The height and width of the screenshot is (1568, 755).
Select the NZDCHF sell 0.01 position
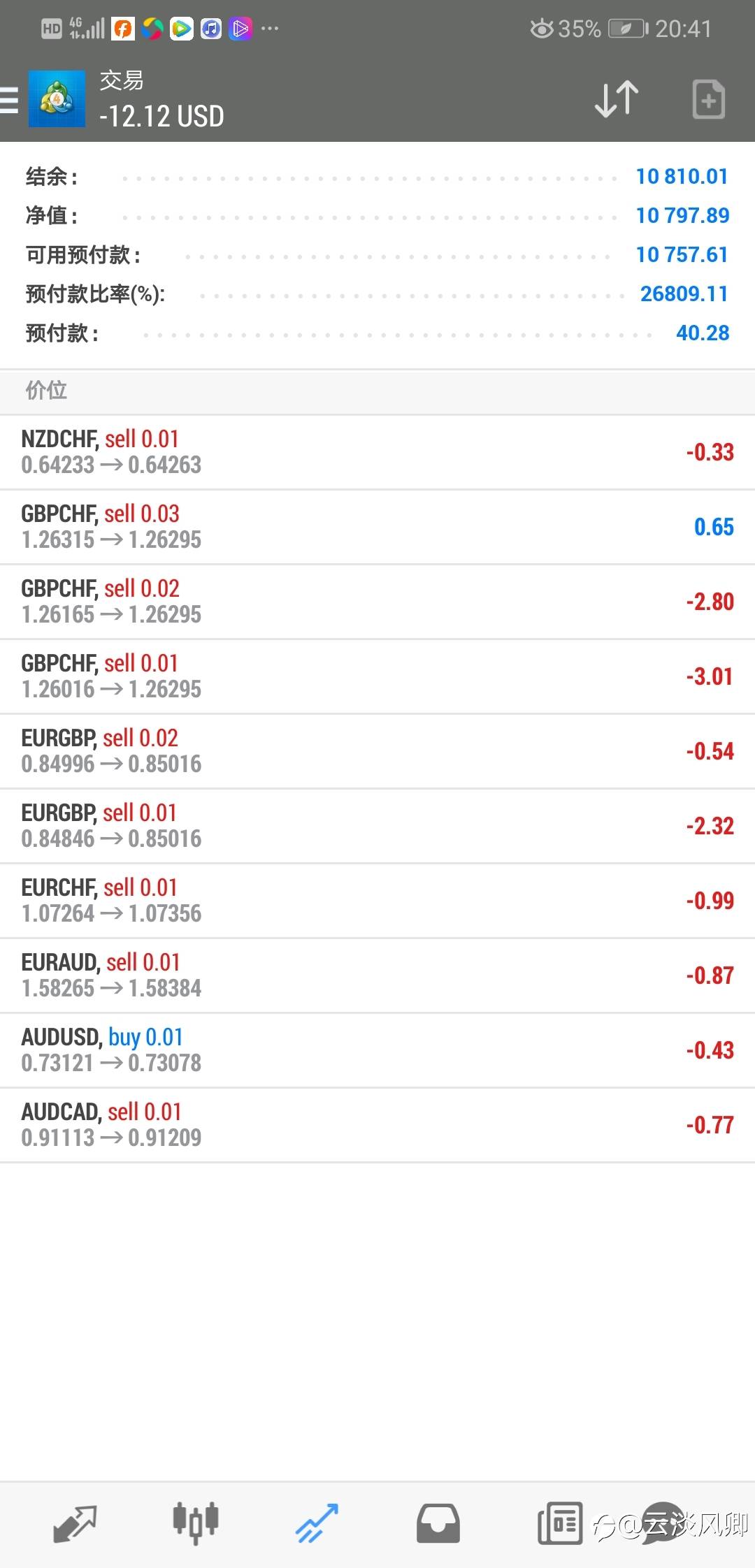click(x=377, y=452)
